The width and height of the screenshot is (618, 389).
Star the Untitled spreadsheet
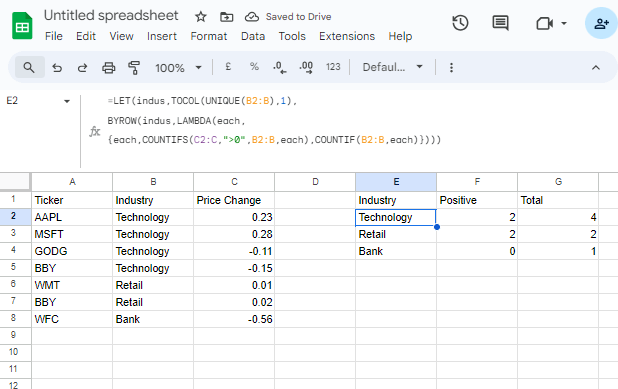(x=201, y=17)
